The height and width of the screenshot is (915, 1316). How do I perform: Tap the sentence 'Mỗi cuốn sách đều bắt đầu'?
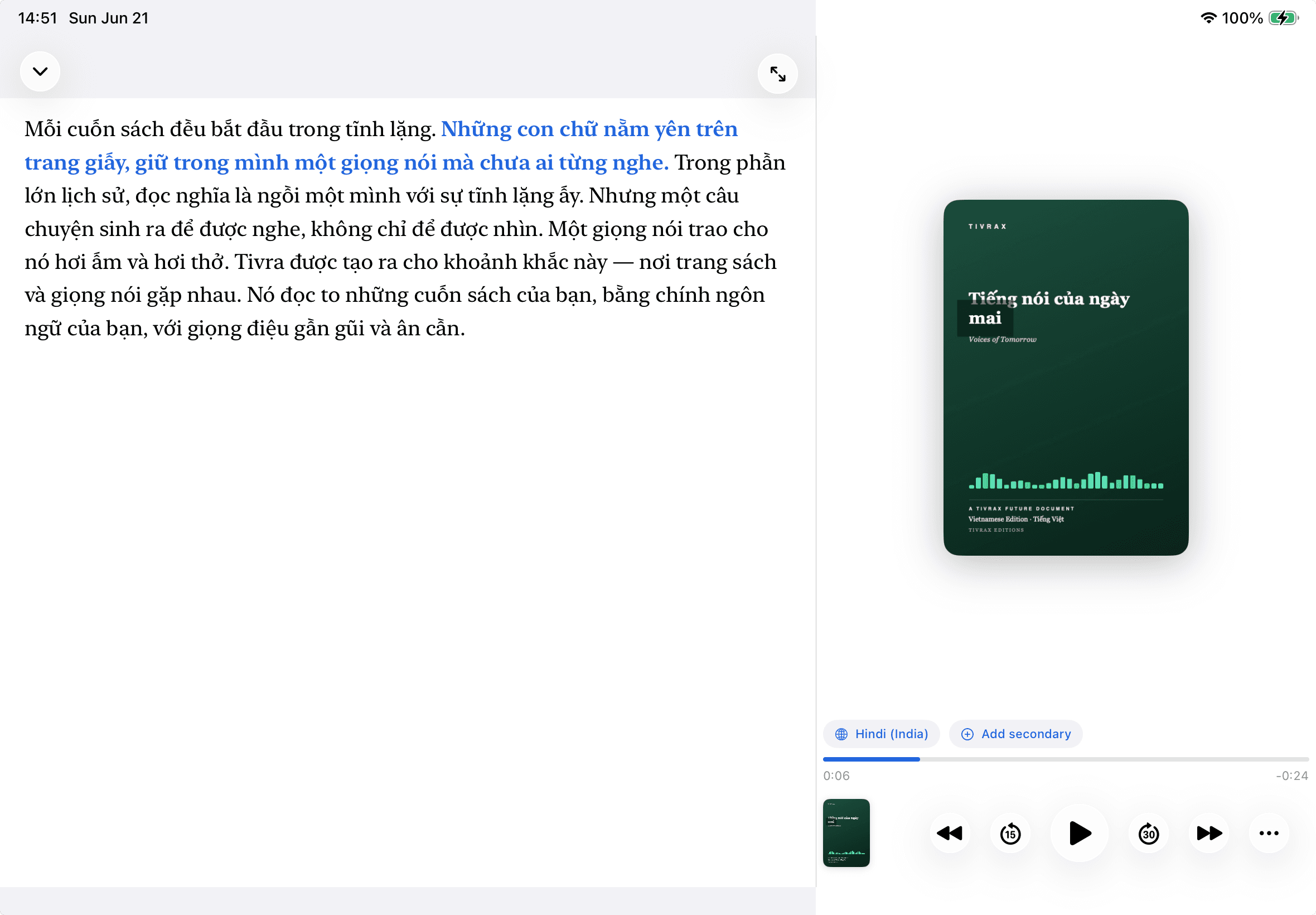(x=230, y=129)
